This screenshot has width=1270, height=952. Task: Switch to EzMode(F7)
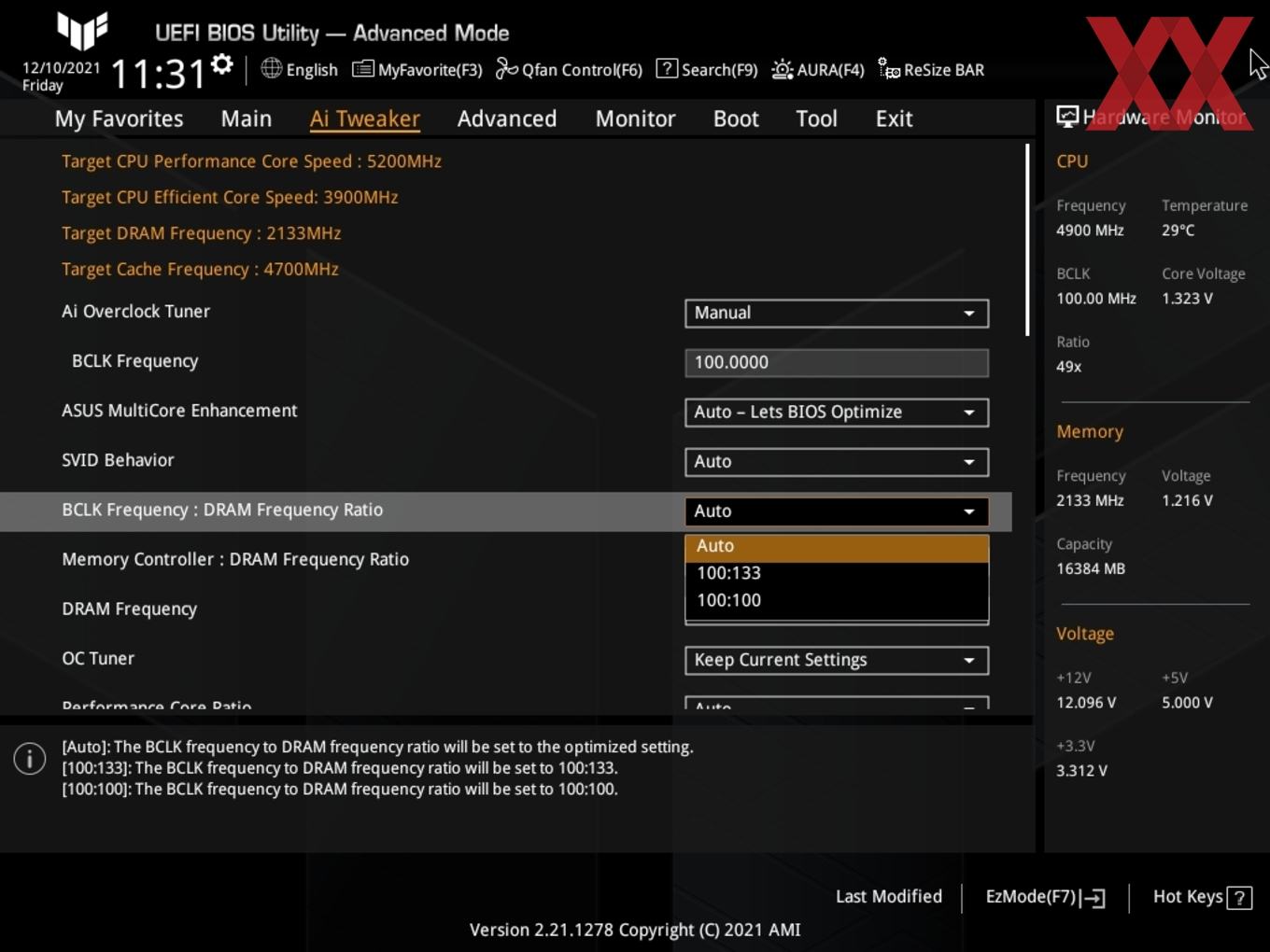(1045, 897)
